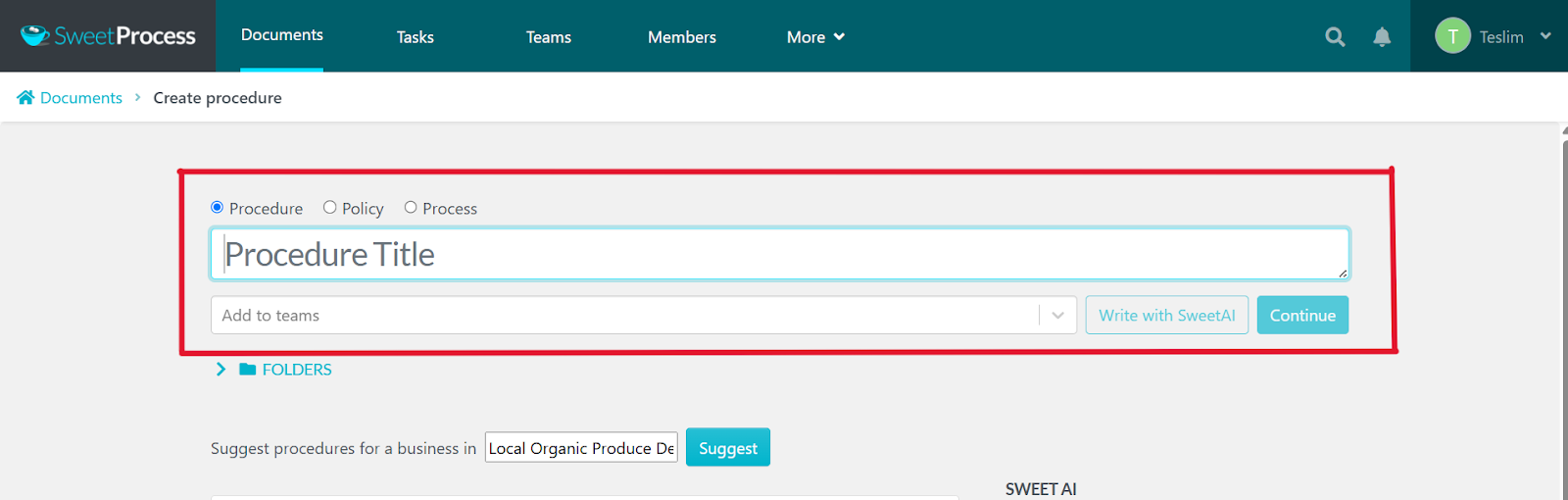The image size is (1568, 500).
Task: Click the Documents breadcrumb link
Action: point(81,98)
